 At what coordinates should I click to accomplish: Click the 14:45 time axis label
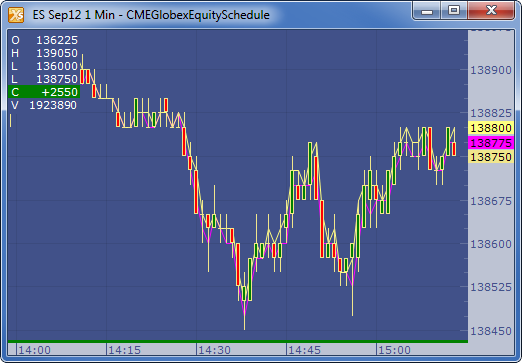(304, 350)
